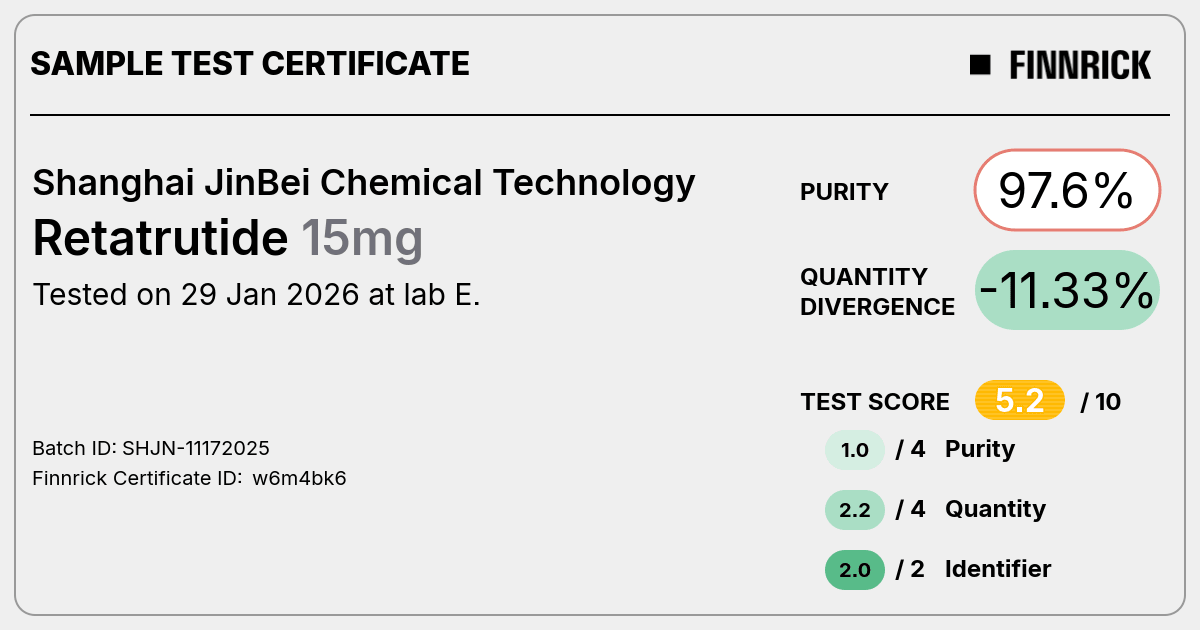Click the Identifier score row label

(998, 569)
